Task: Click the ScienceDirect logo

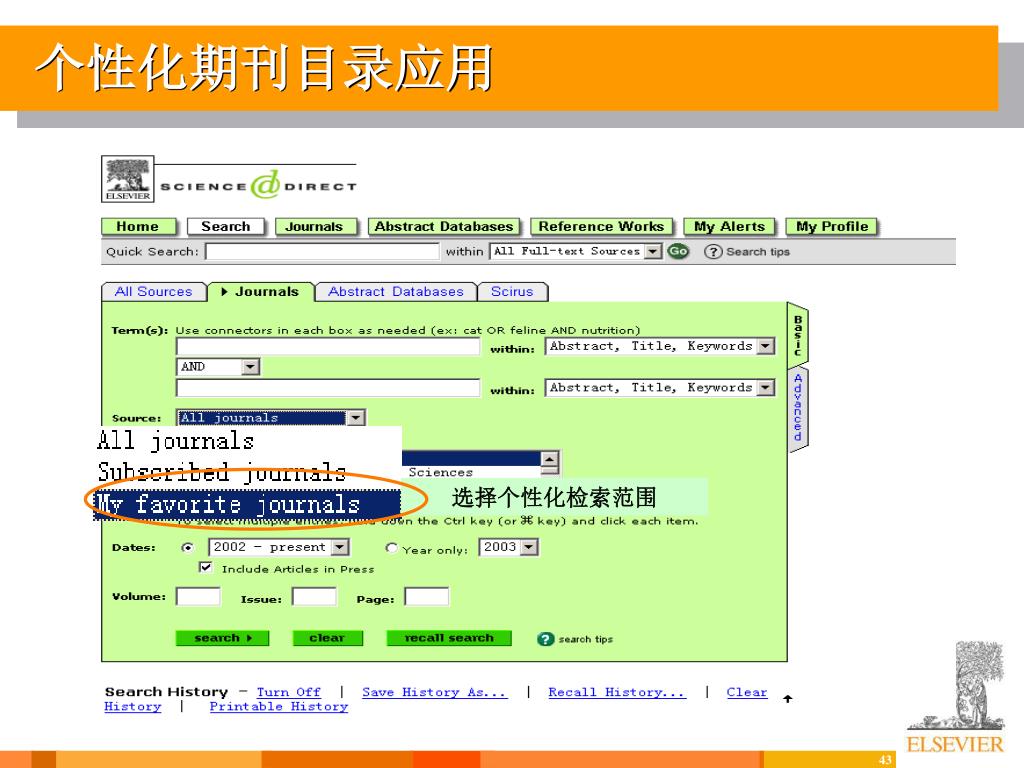Action: [259, 185]
